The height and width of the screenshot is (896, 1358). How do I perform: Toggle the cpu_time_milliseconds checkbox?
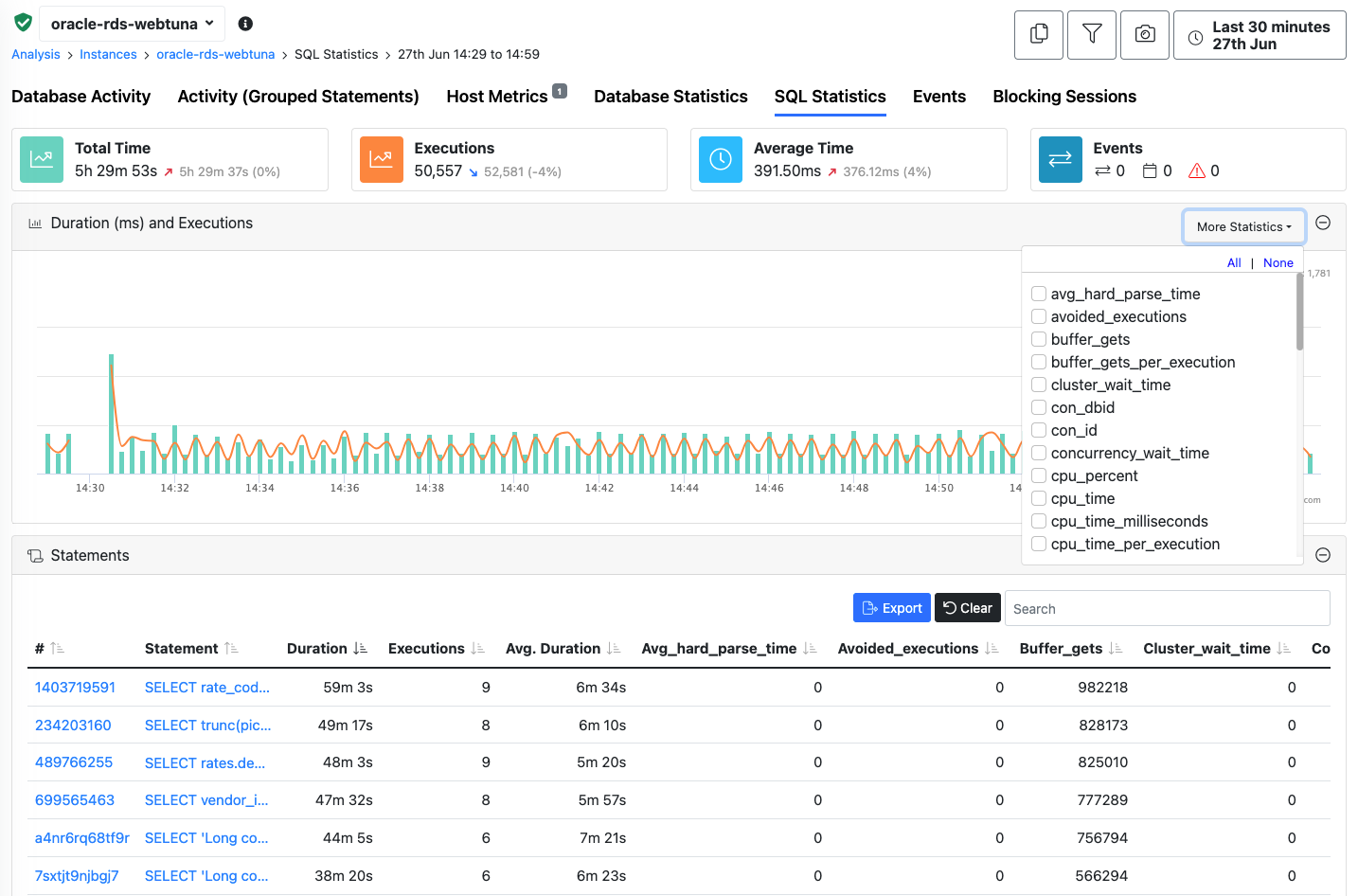point(1039,521)
